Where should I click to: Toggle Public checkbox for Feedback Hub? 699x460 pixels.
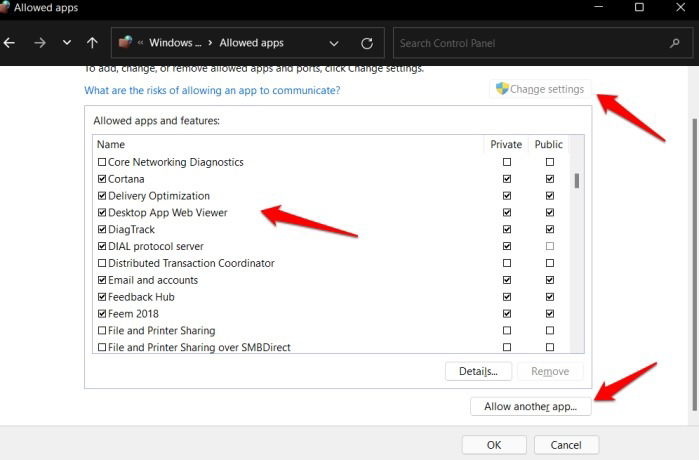(550, 297)
